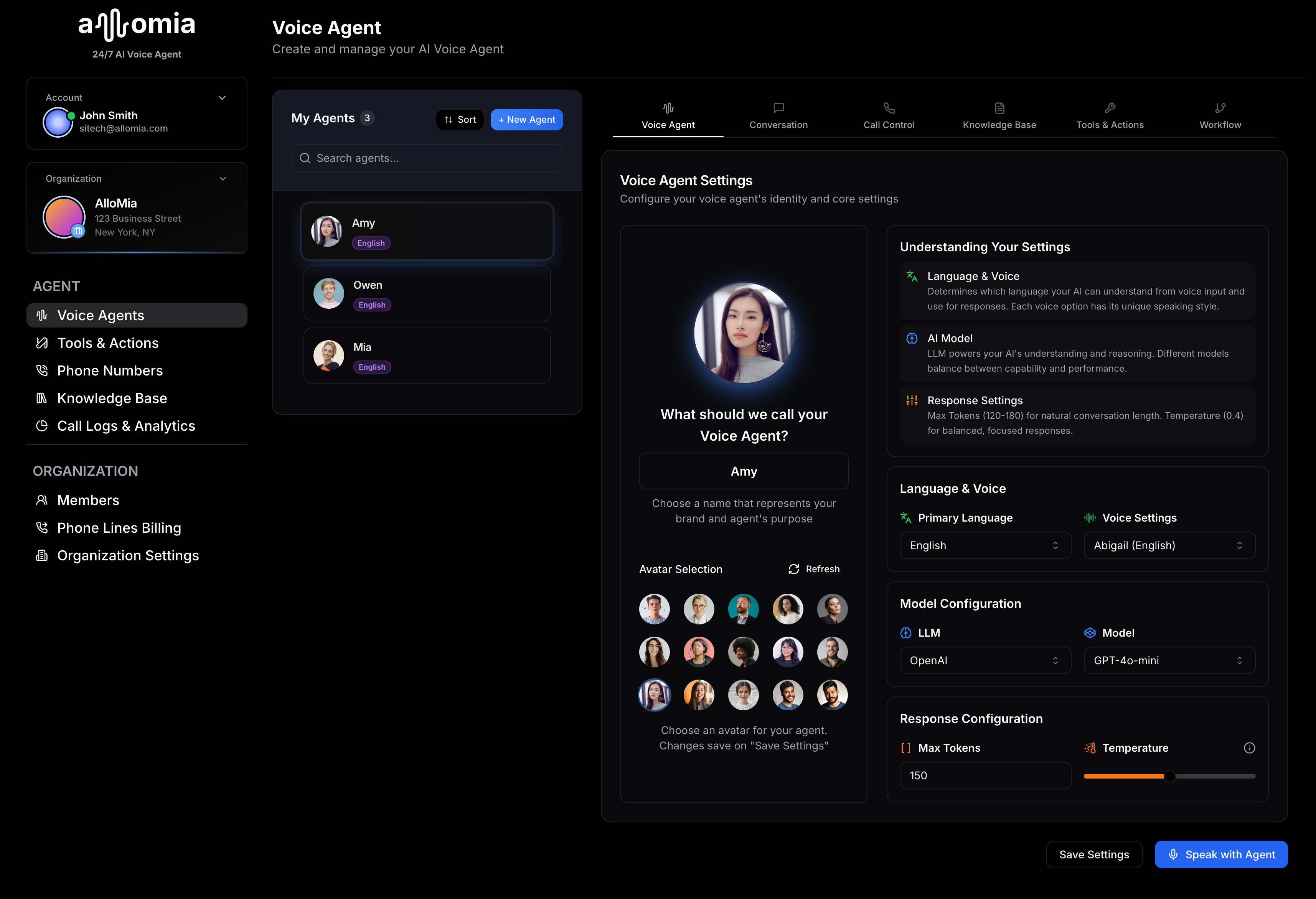Screen dimensions: 1316x899
Task: Open Organization Settings
Action: 127,555
